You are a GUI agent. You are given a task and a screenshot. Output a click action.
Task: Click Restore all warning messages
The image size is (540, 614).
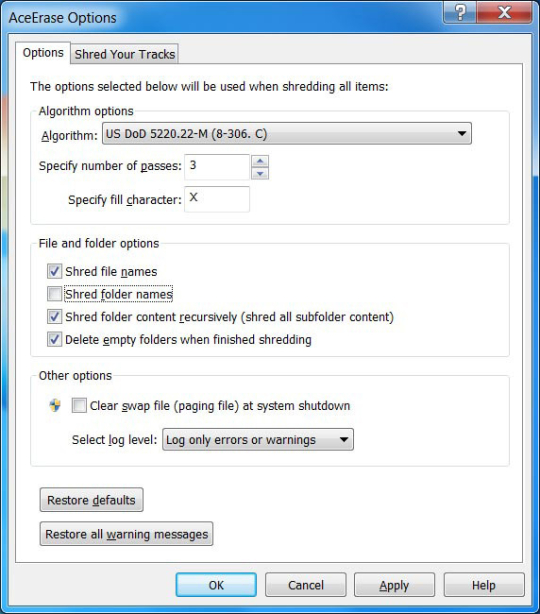pyautogui.click(x=126, y=534)
